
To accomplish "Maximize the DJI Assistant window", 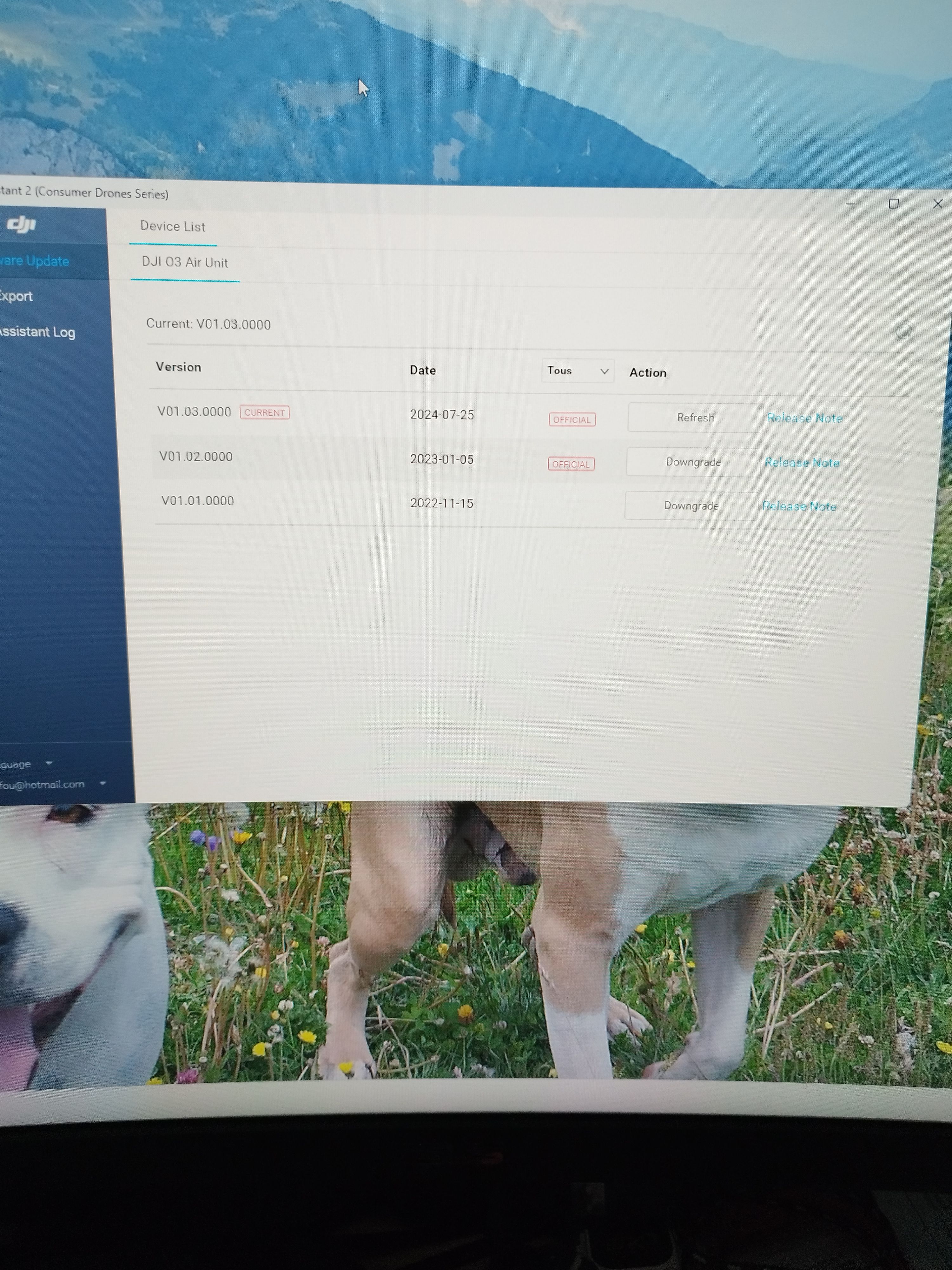I will click(x=893, y=204).
